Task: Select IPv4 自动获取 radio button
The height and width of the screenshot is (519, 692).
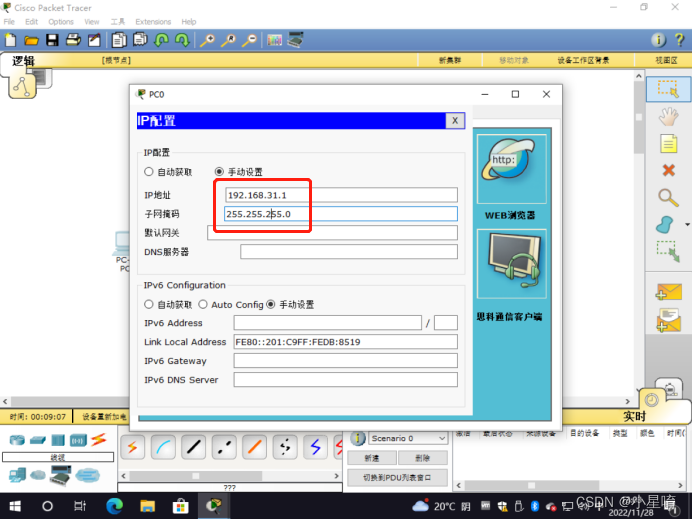Action: point(149,172)
